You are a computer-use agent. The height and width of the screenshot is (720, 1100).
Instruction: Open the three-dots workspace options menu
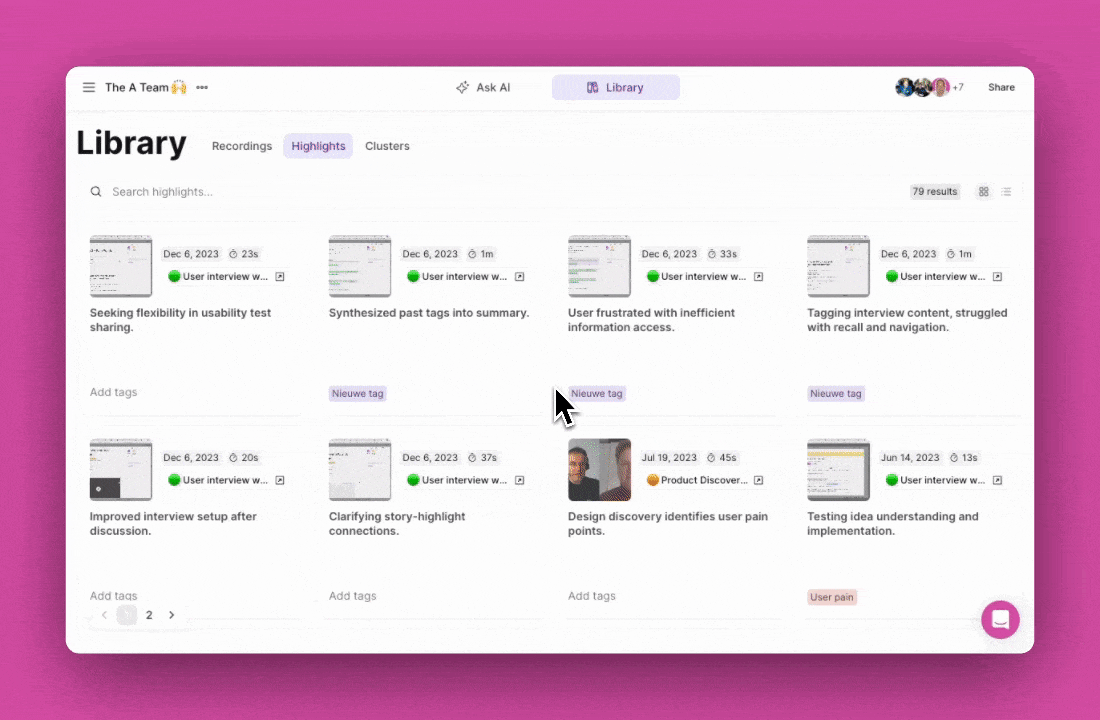tap(202, 88)
